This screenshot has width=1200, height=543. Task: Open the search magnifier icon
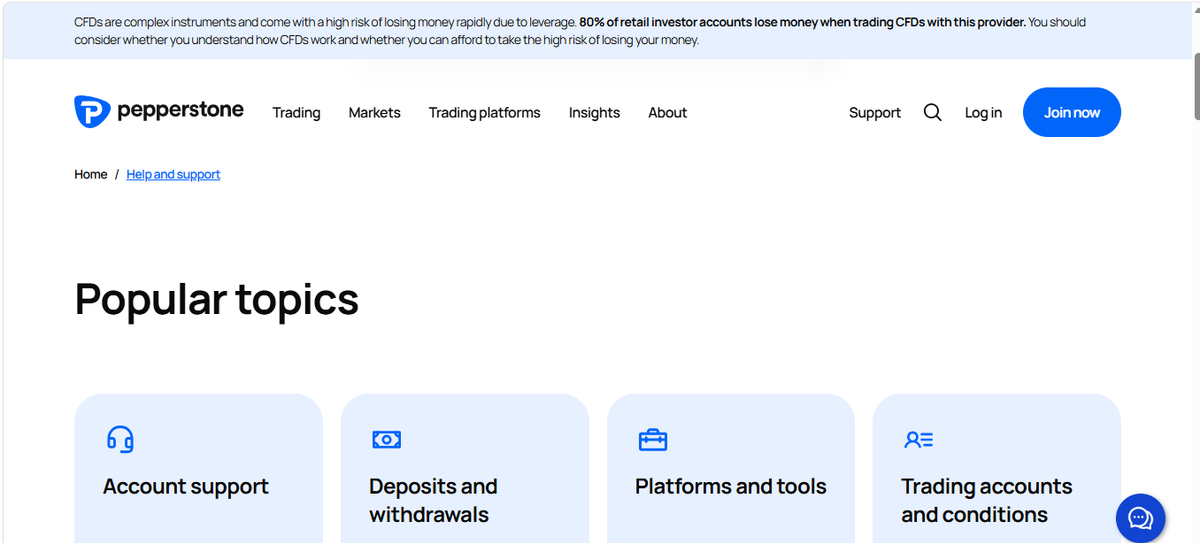click(932, 112)
